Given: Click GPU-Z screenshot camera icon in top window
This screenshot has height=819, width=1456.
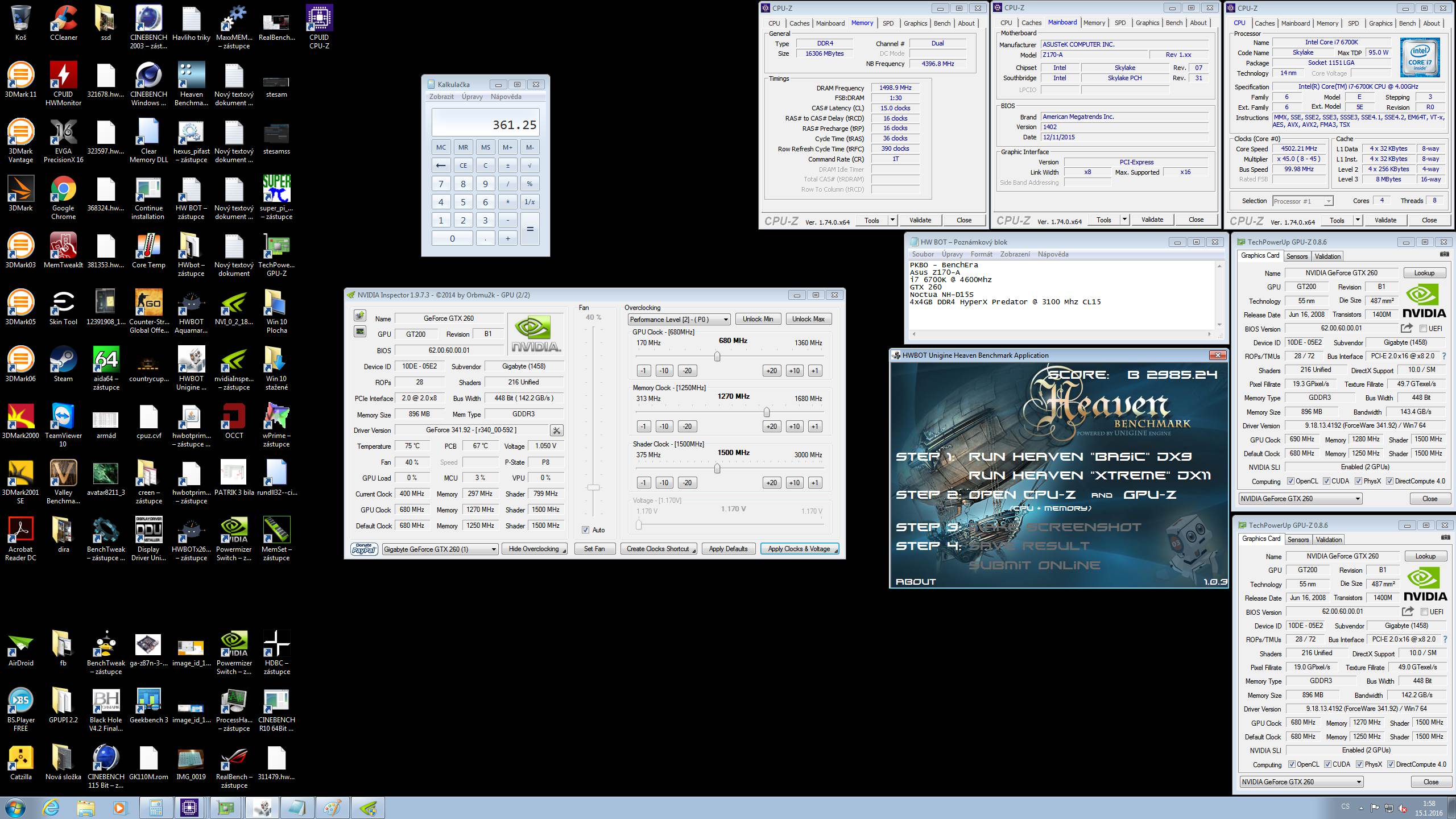Looking at the screenshot, I should coord(1445,254).
